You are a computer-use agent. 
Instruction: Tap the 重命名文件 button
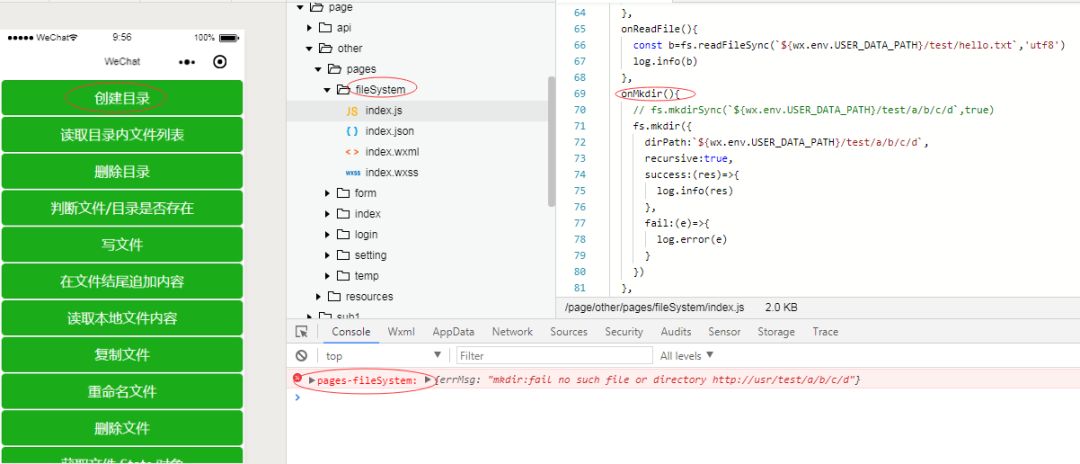click(x=122, y=392)
